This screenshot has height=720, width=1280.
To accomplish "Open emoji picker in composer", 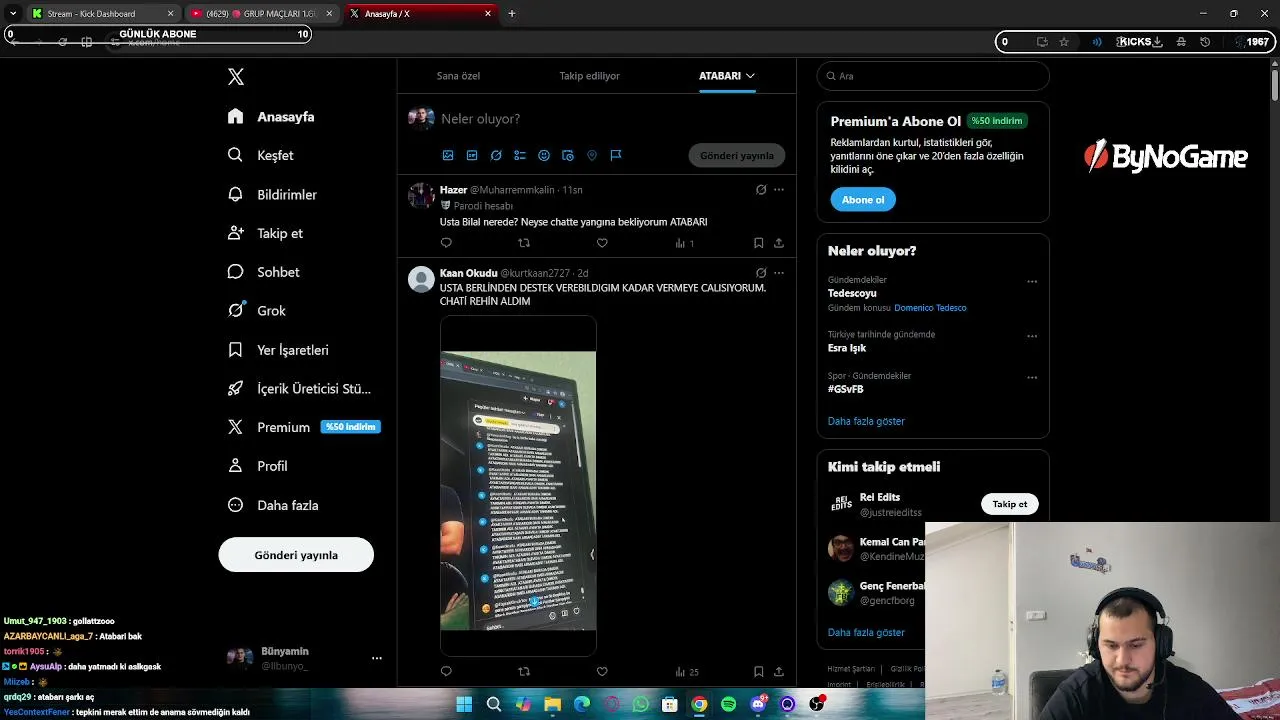I will (544, 155).
